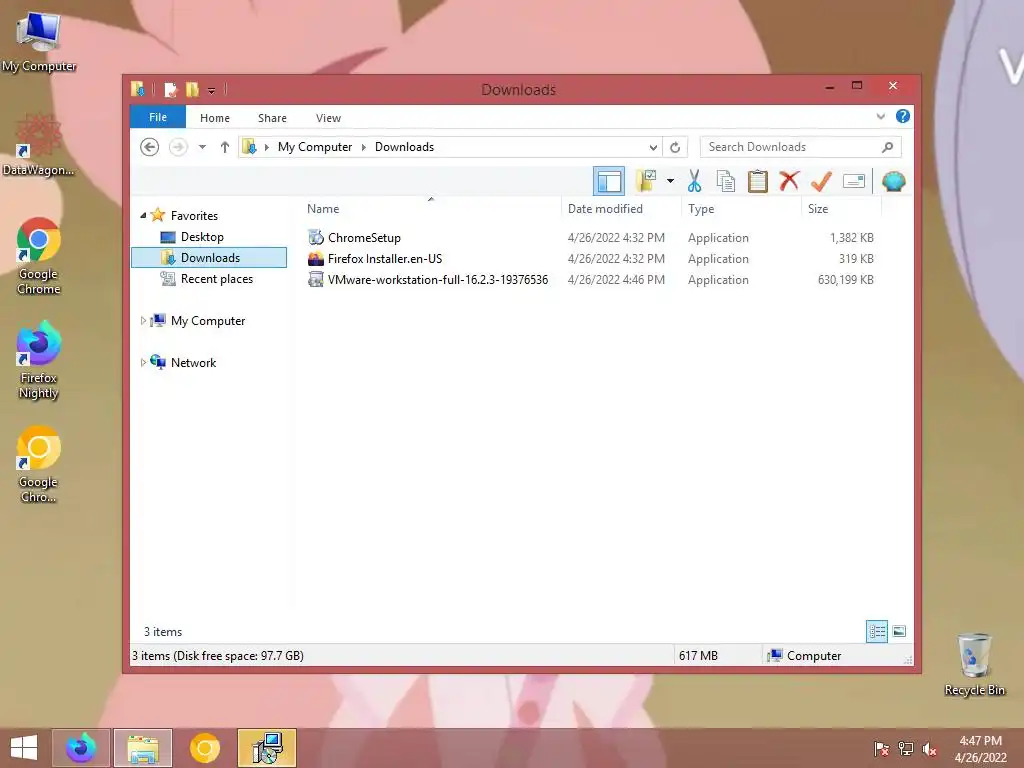Open Chrome Canary from the taskbar
Screen dimensions: 1024x768
[x=204, y=748]
